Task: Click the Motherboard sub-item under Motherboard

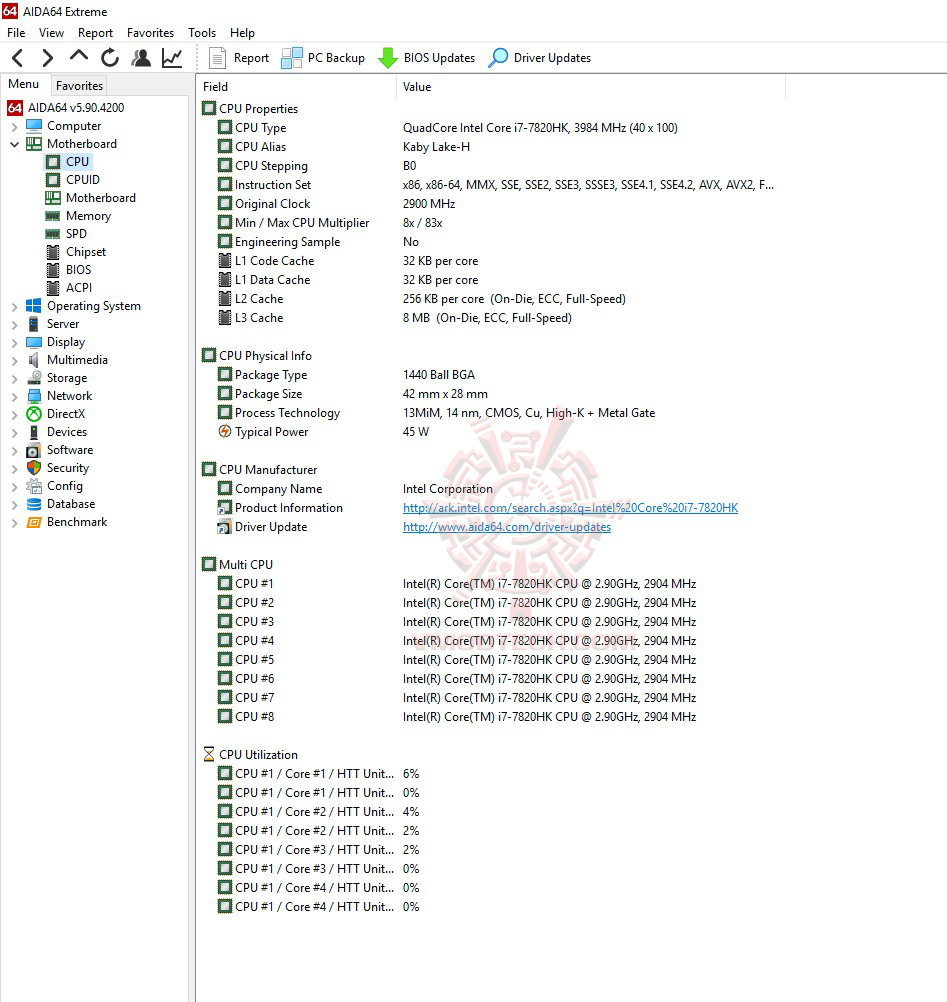Action: tap(100, 198)
